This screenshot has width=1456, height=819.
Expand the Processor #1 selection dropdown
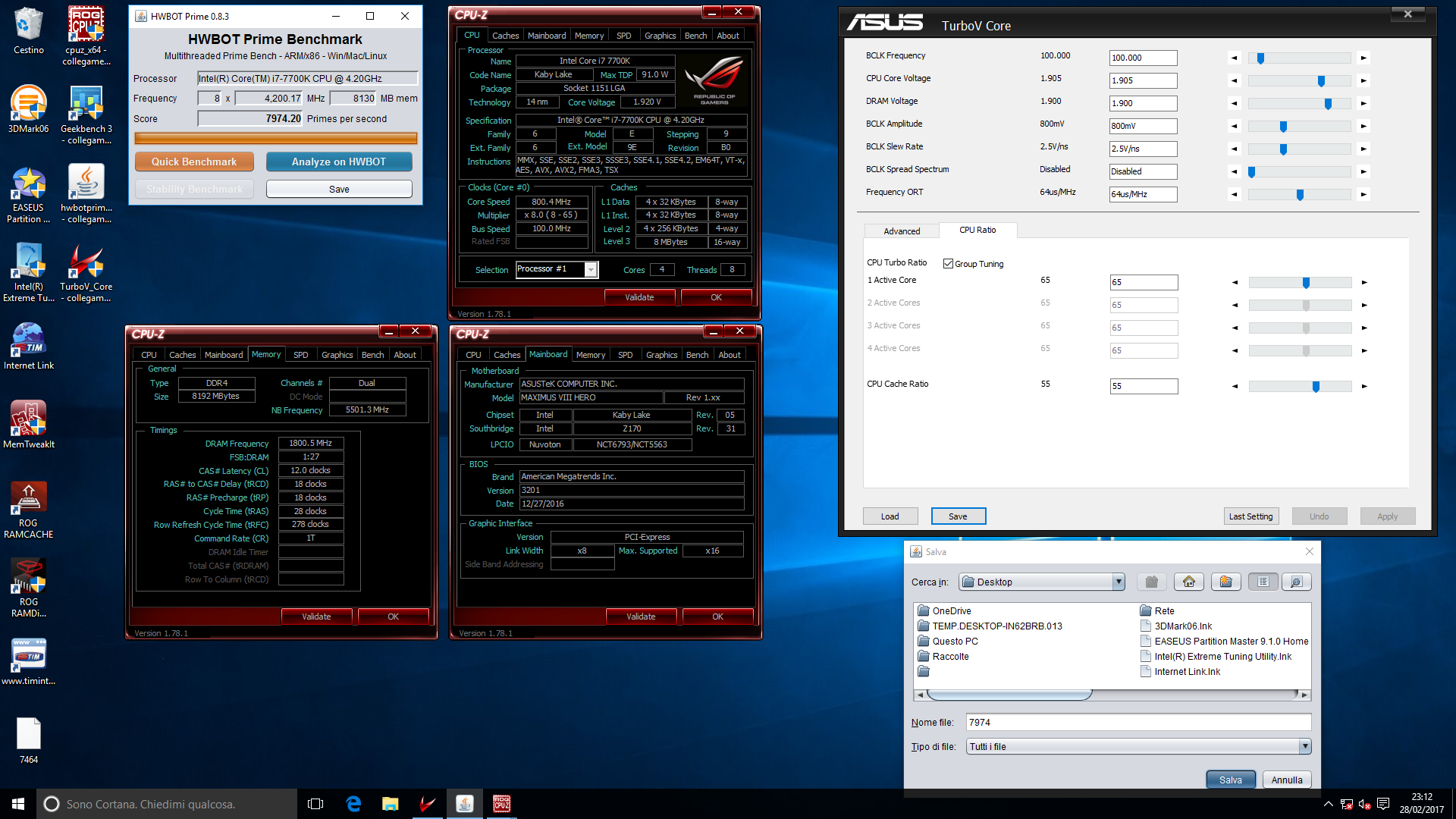[591, 269]
